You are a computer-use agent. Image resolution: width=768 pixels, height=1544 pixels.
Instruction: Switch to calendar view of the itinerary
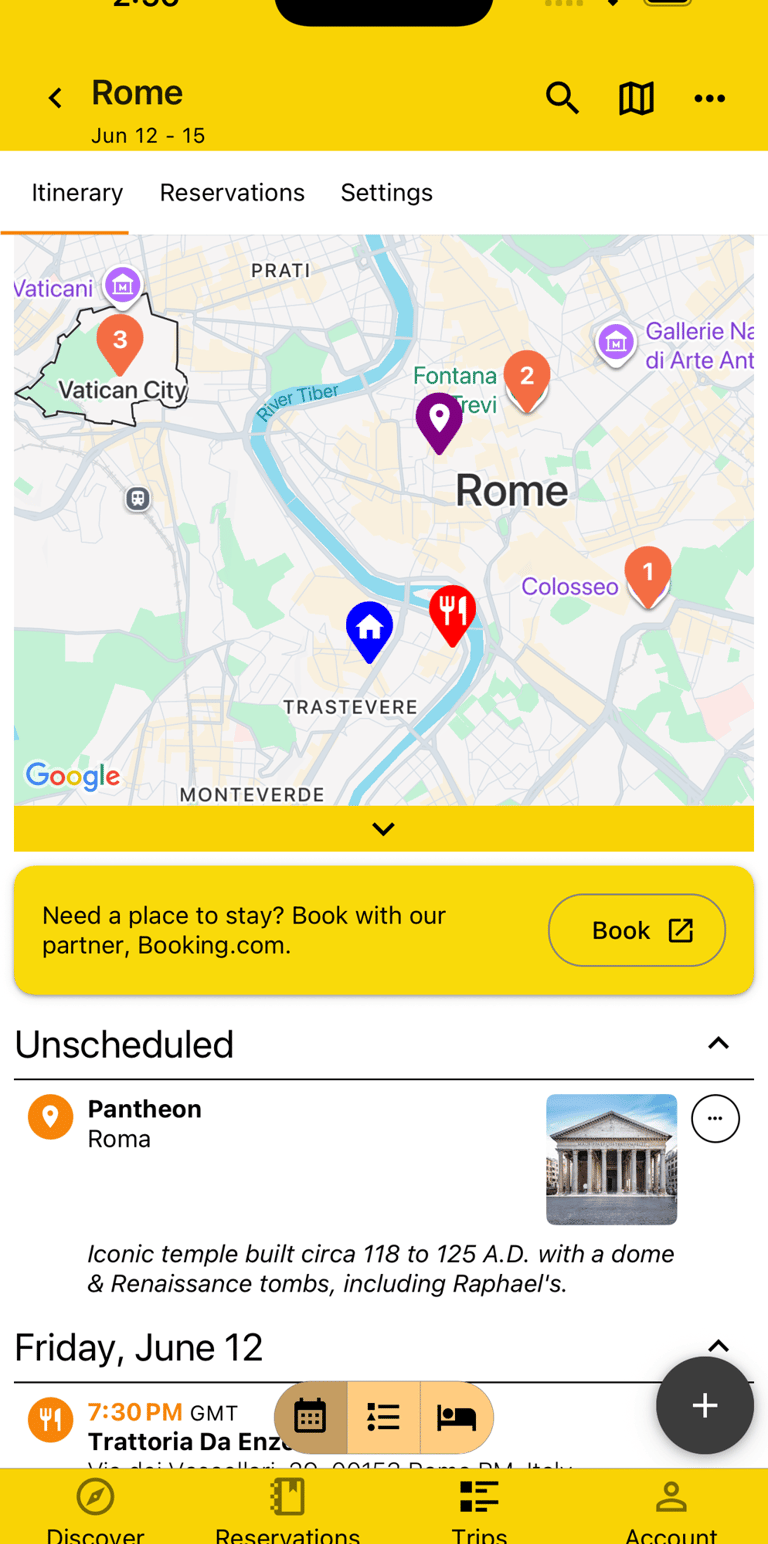310,1417
